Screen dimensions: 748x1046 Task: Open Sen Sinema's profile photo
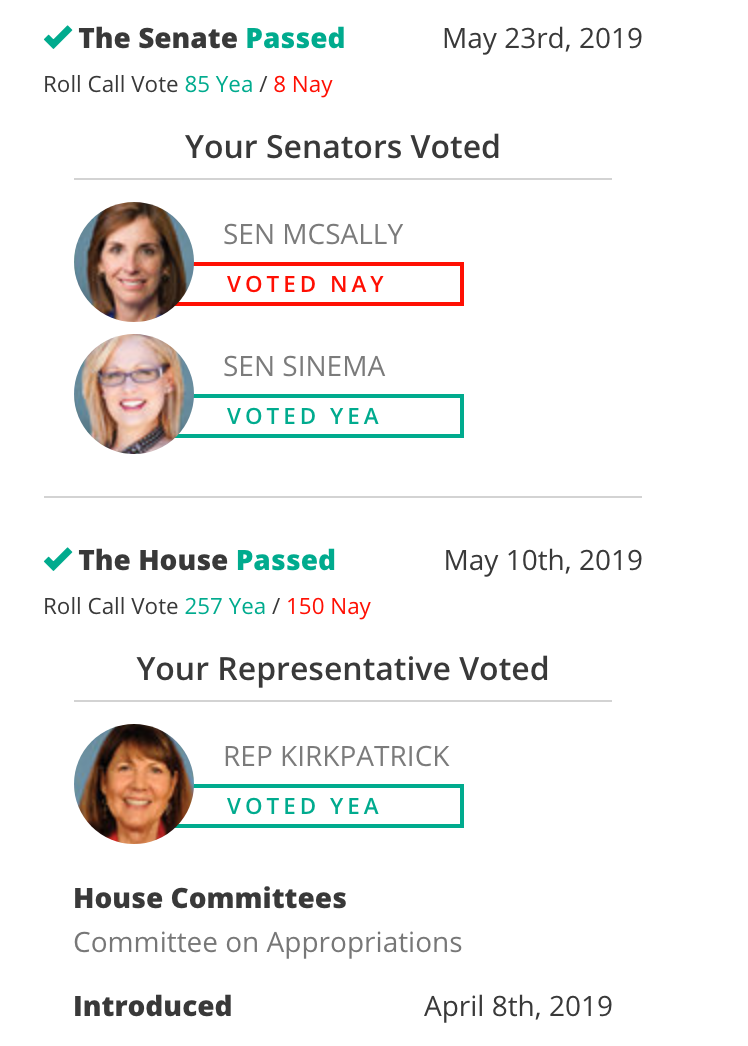click(x=133, y=394)
